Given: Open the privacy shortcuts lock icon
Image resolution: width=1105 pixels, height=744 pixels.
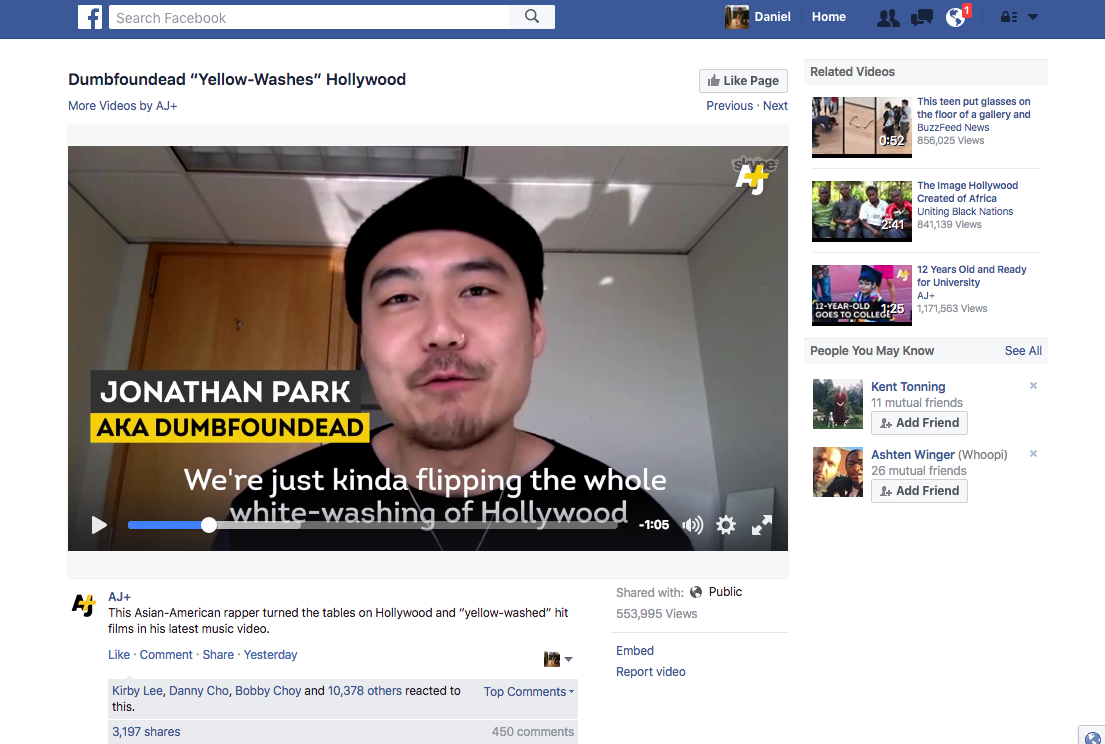Looking at the screenshot, I should click(x=1008, y=18).
